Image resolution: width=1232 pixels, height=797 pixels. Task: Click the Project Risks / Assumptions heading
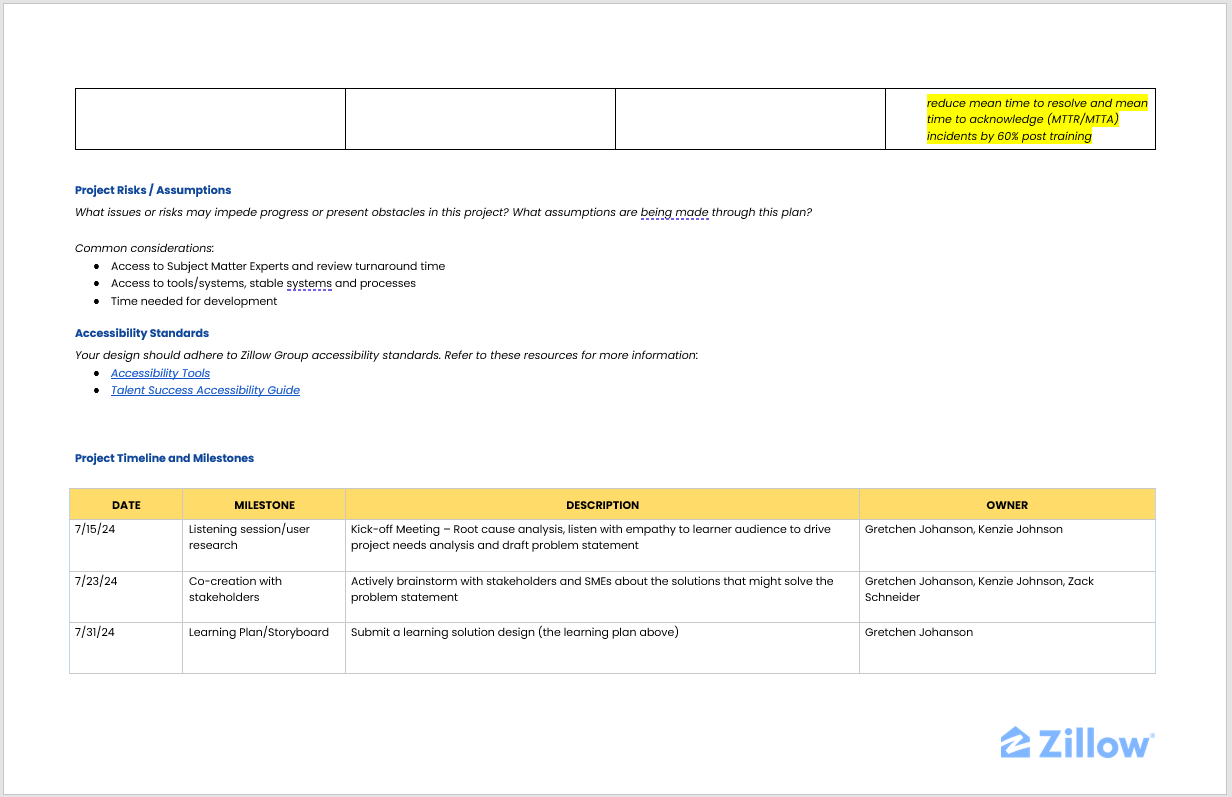coord(153,190)
